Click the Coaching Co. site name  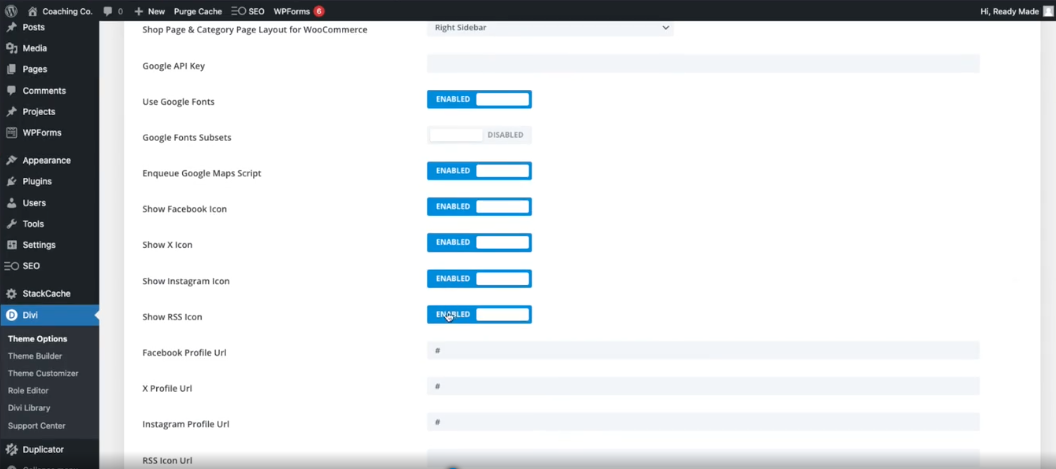click(x=67, y=11)
